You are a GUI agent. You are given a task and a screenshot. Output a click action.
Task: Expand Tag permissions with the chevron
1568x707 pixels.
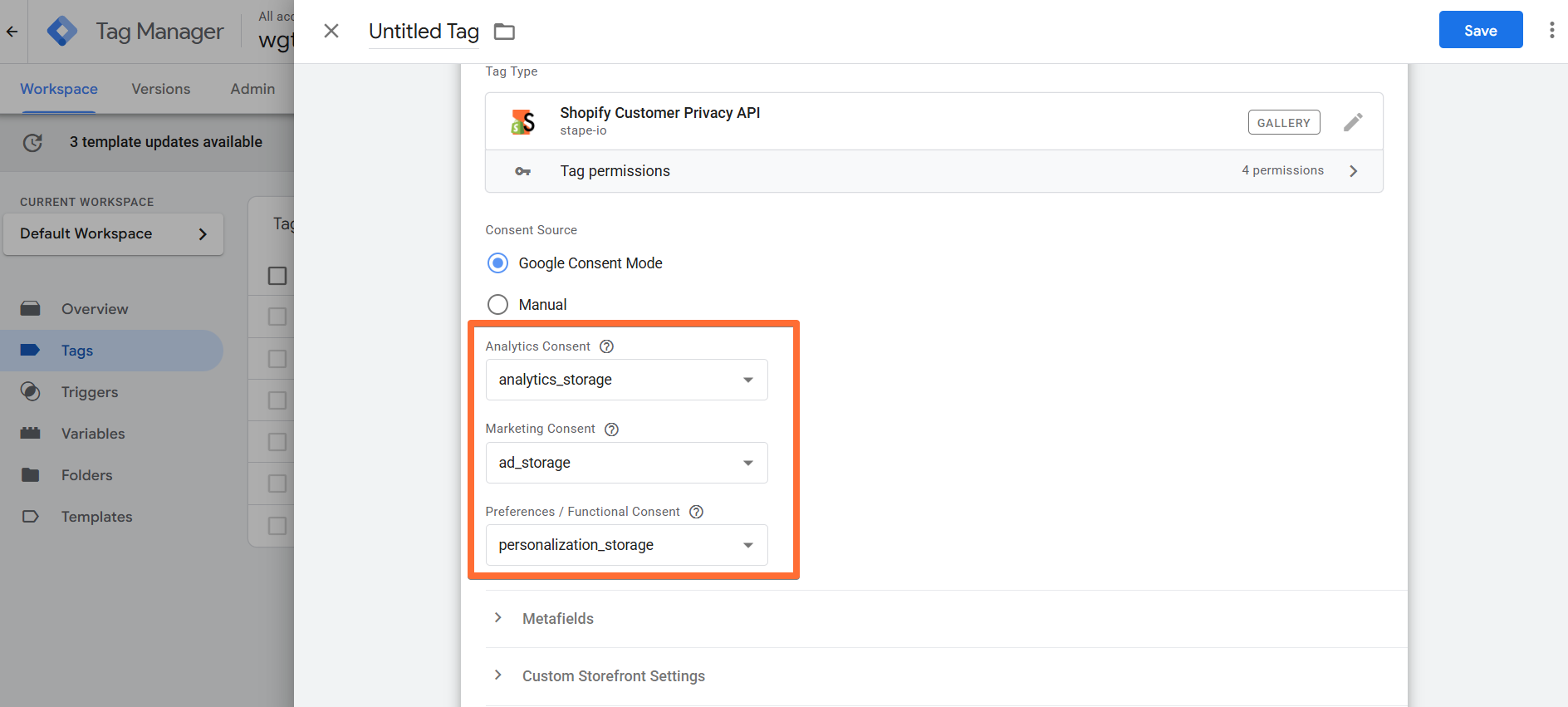coord(1354,171)
